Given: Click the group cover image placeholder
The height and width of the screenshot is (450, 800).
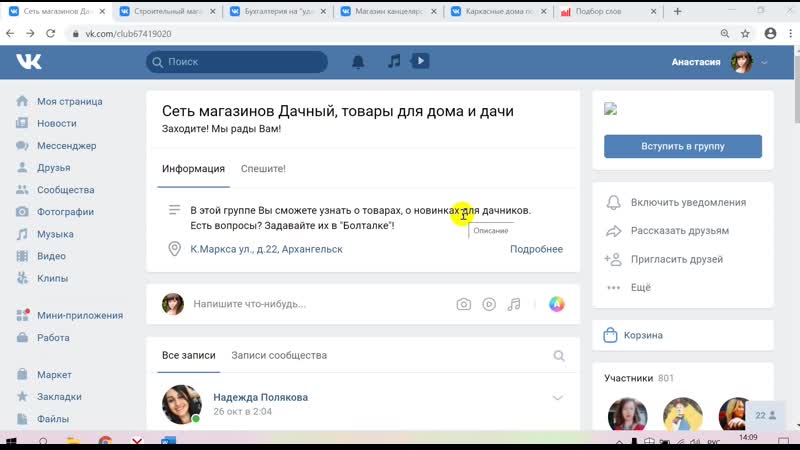Looking at the screenshot, I should click(x=611, y=109).
